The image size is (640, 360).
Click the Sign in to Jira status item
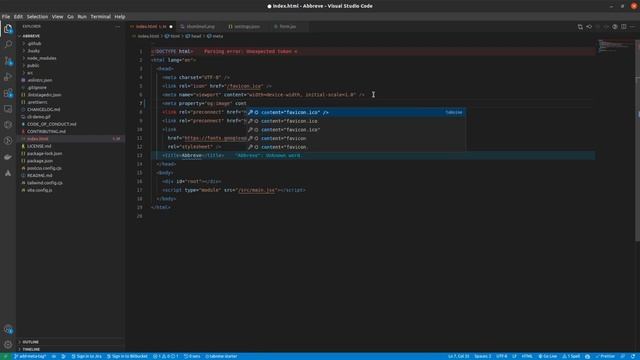[87, 356]
